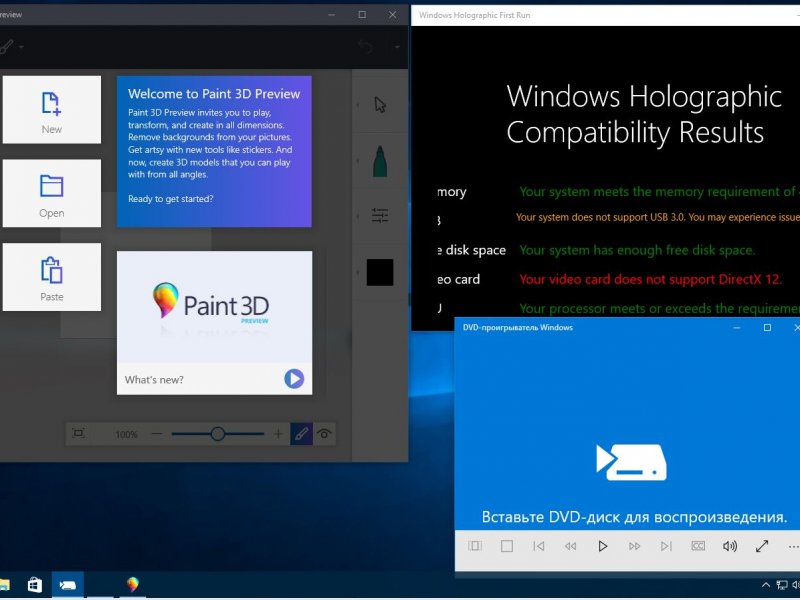Pick the marker pen tool in Paint 3D sidebar

click(380, 161)
